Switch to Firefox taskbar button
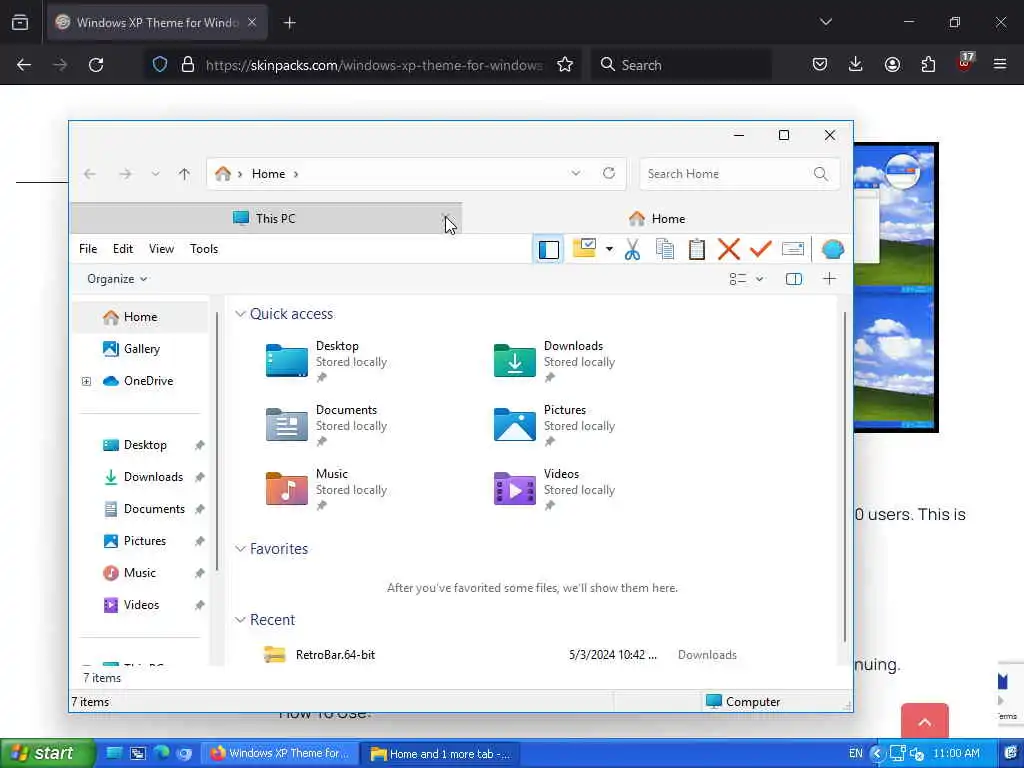The image size is (1024, 768). pyautogui.click(x=280, y=754)
